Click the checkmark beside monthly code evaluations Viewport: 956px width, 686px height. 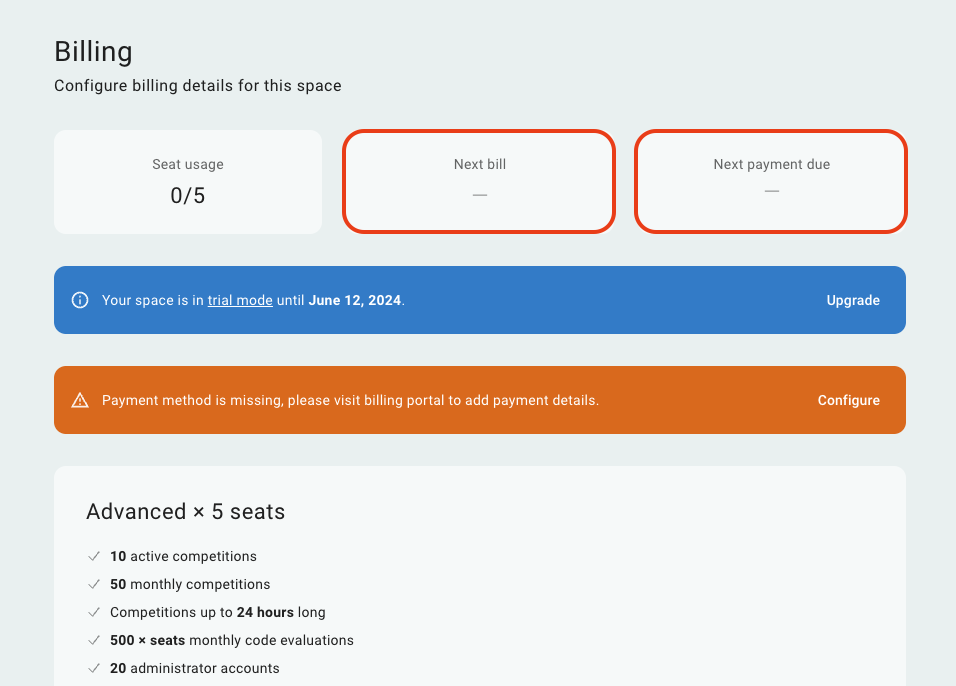(x=94, y=640)
